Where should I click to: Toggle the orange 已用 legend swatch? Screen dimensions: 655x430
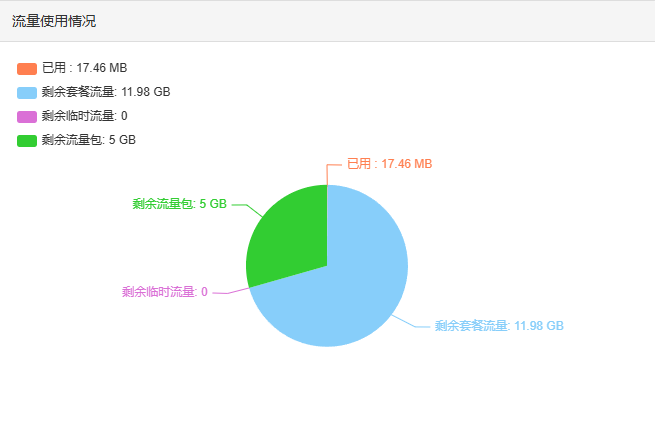click(x=27, y=69)
